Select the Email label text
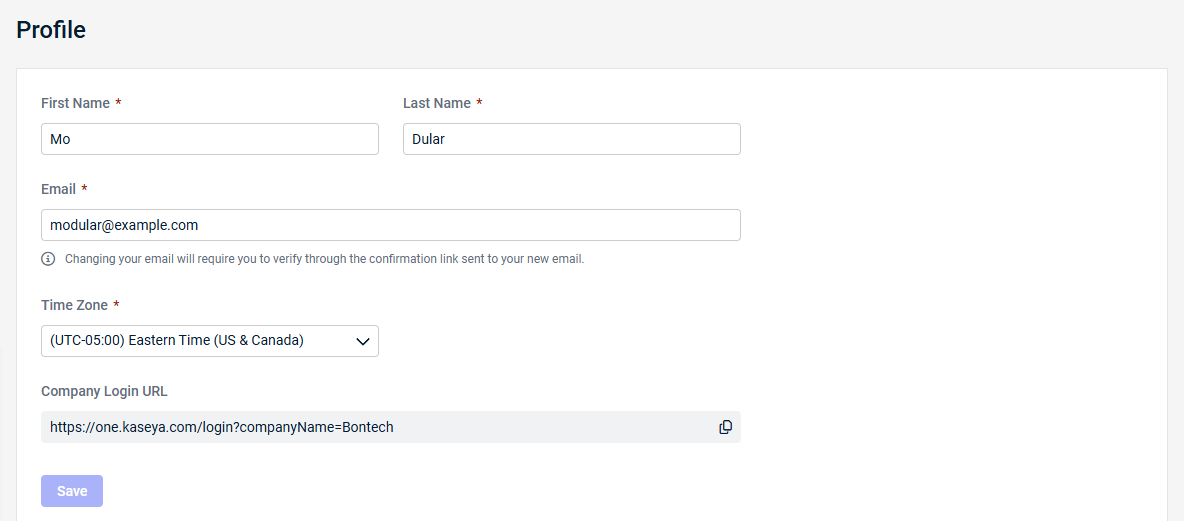The height and width of the screenshot is (521, 1184). (58, 189)
